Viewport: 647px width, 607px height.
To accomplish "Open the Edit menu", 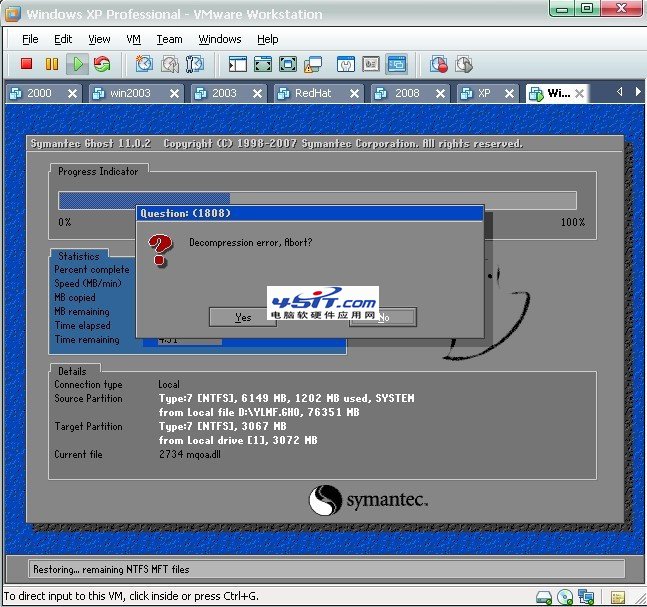I will (63, 39).
